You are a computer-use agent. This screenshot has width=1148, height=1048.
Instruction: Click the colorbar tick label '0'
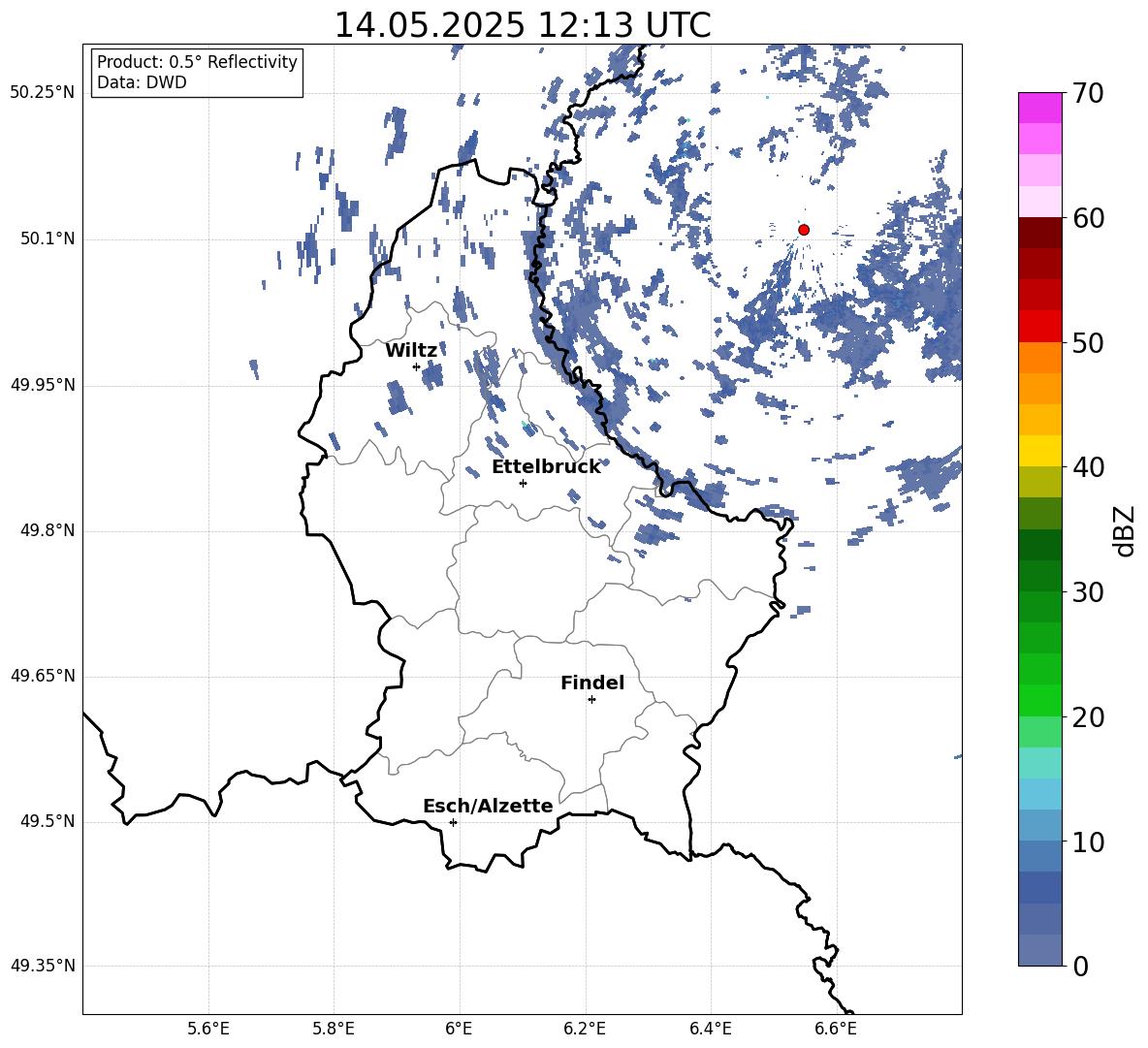1081,966
